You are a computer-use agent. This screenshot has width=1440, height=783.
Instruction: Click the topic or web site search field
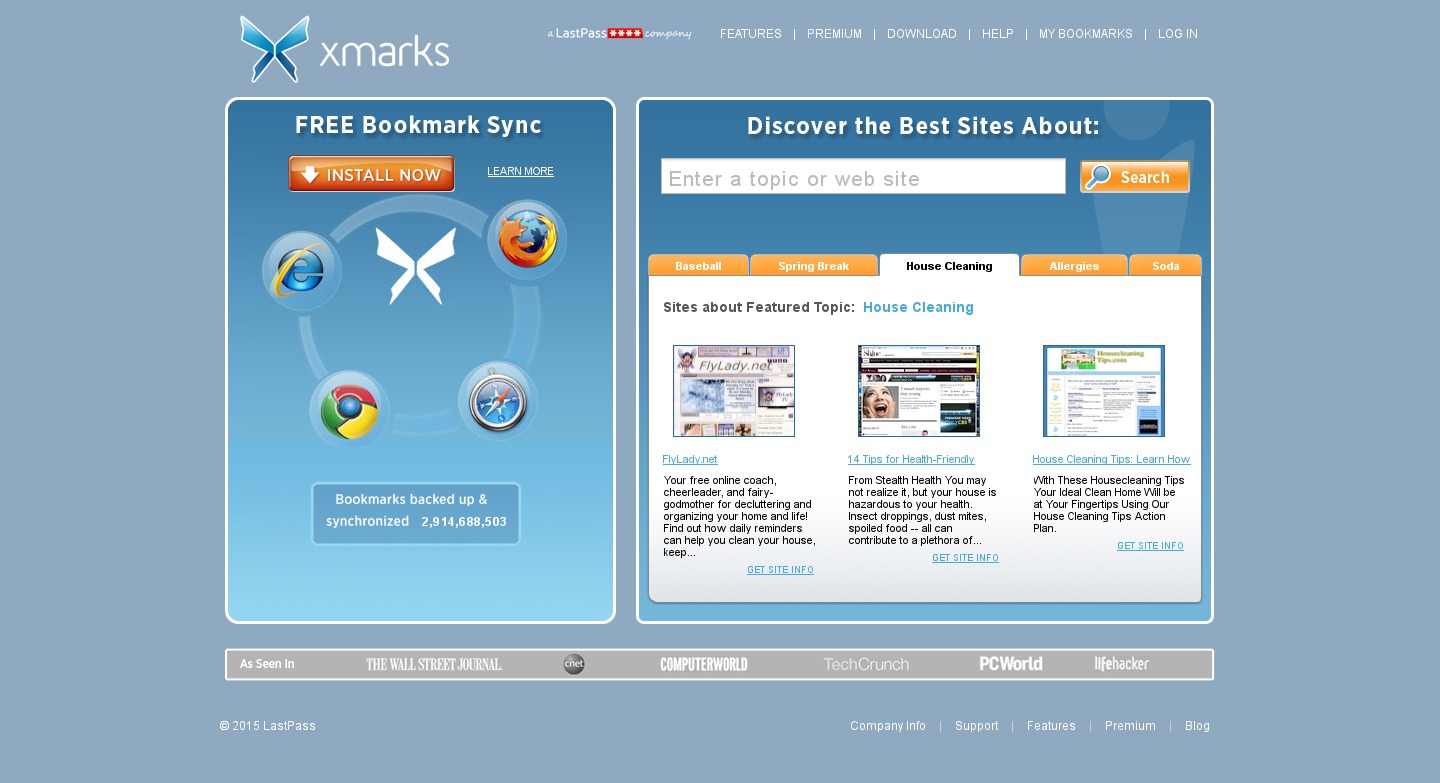coord(863,177)
